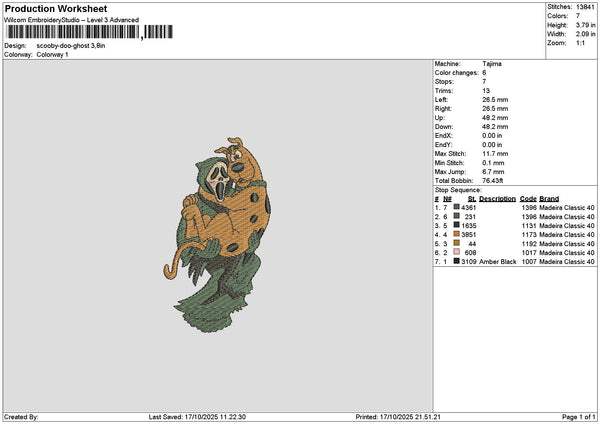
Task: Click the Created By field
Action: point(21,417)
